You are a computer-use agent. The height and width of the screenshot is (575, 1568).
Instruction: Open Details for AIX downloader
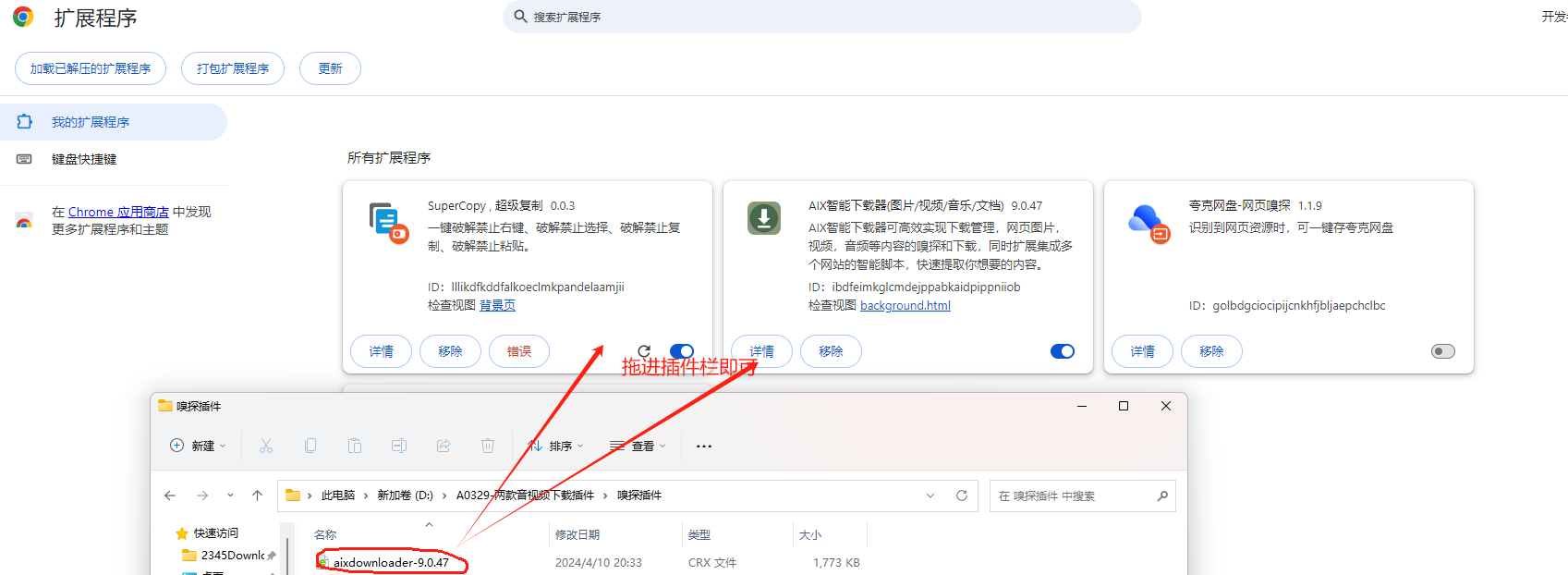[761, 351]
